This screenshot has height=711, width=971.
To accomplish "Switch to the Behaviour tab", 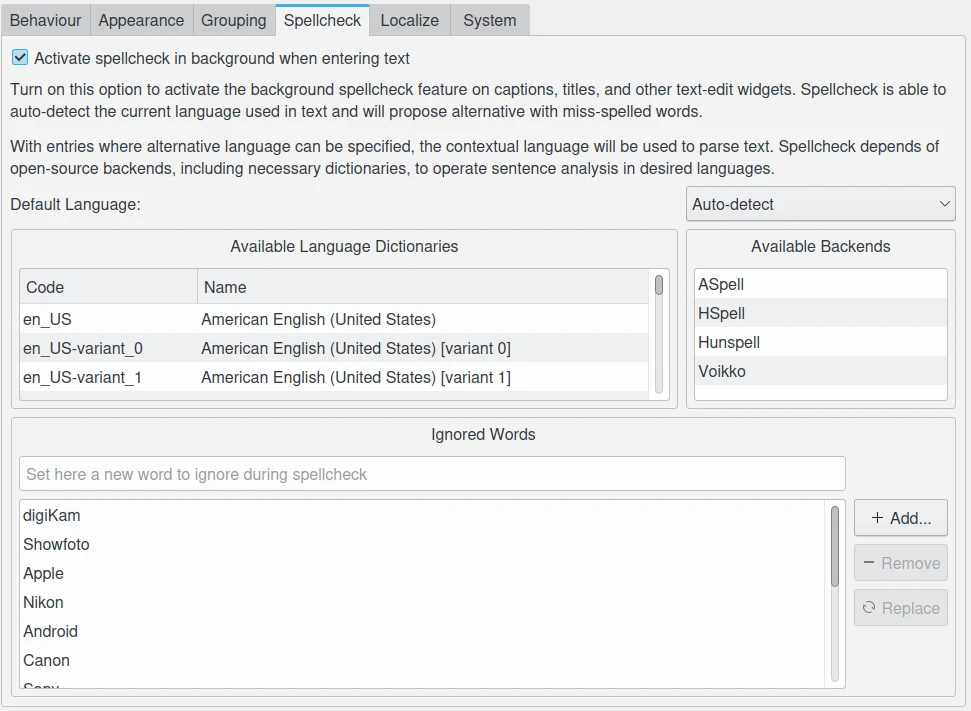I will tap(45, 20).
